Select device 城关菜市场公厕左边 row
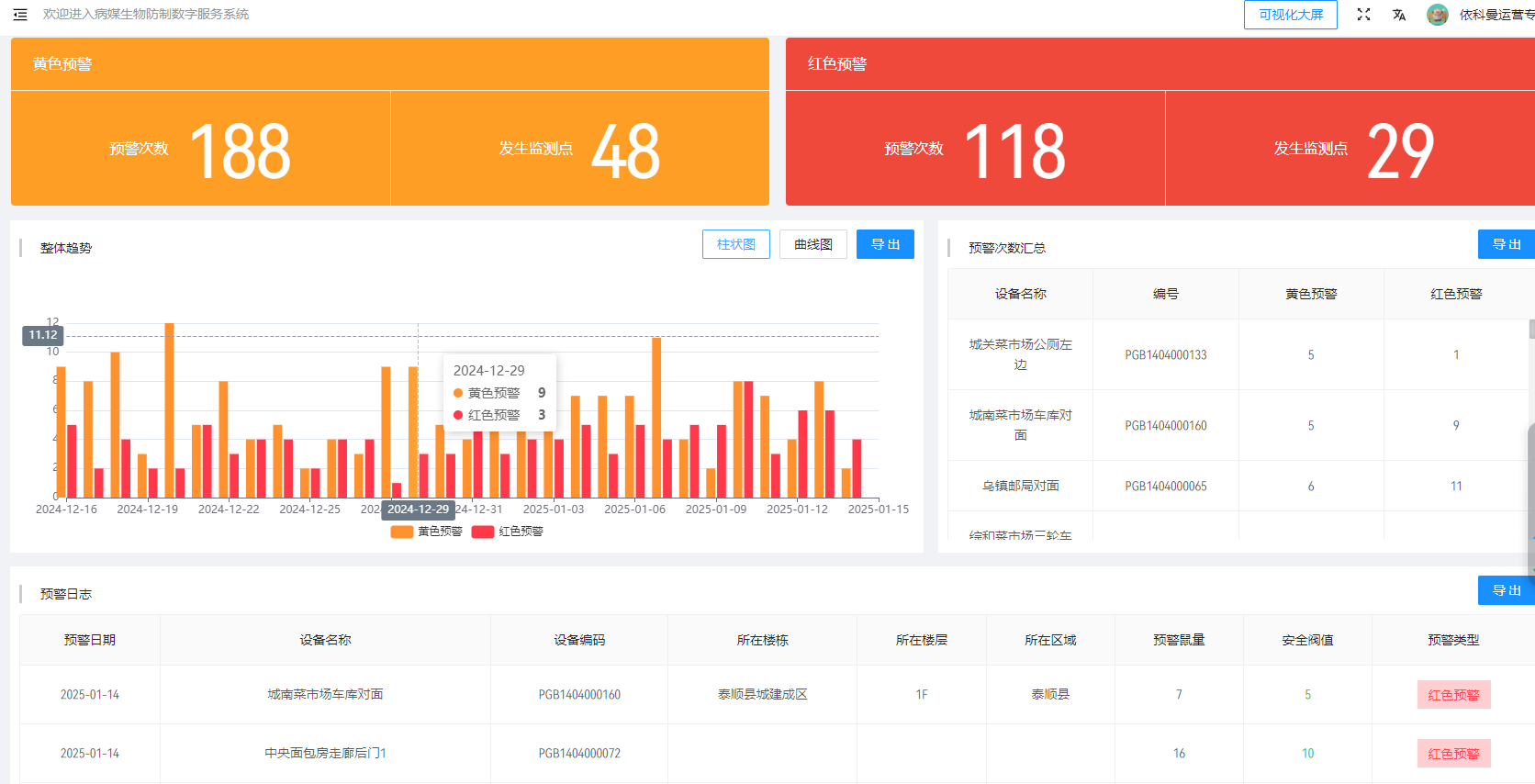 [1021, 354]
